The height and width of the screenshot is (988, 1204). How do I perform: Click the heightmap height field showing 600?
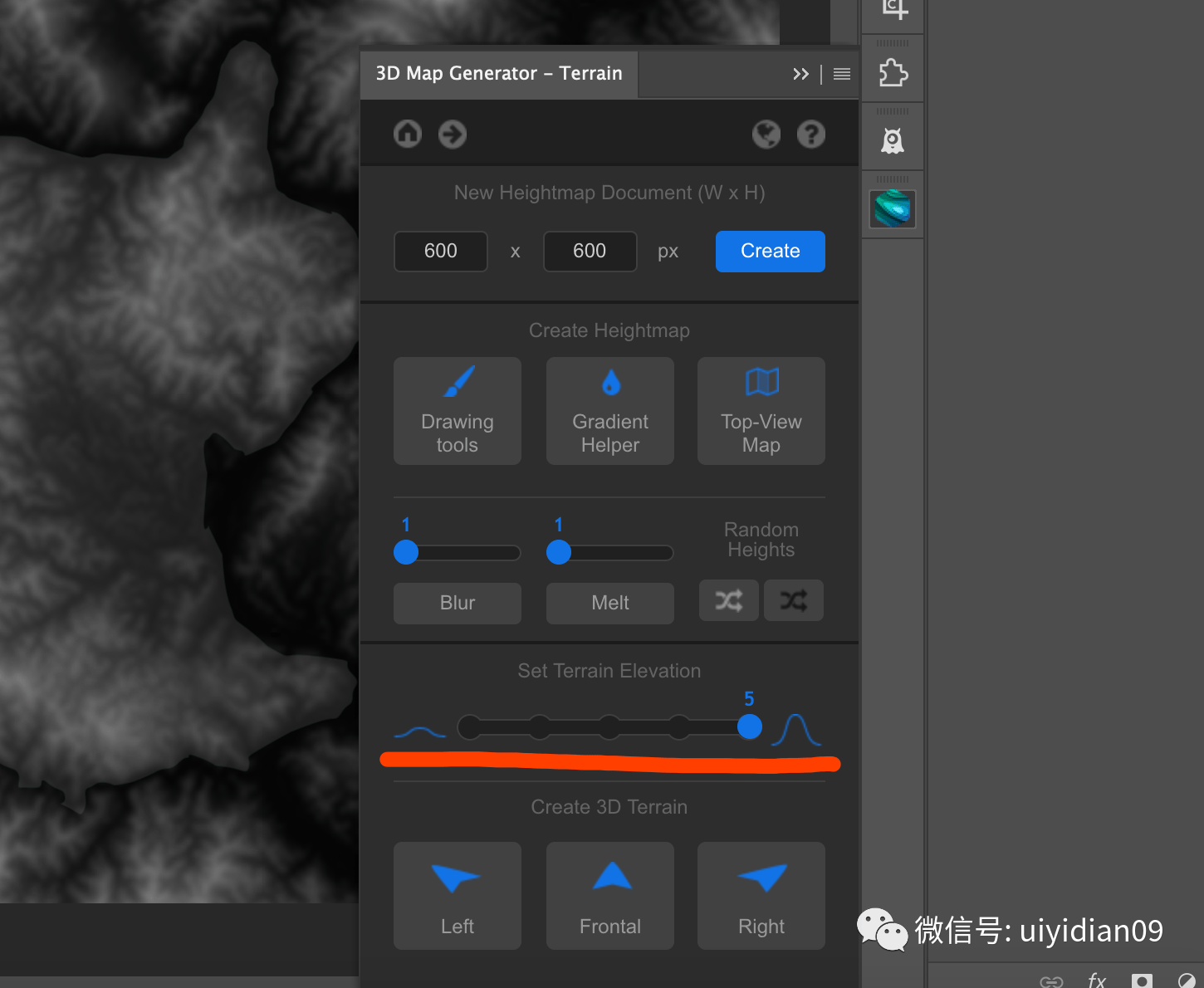pos(590,252)
